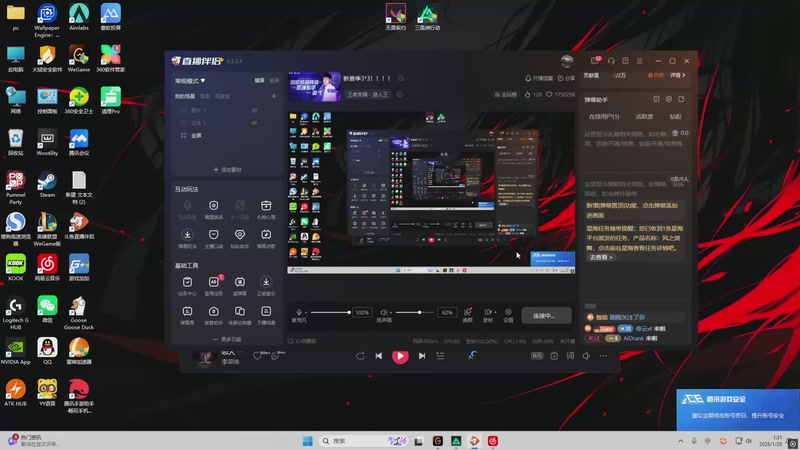Screen dimensions: 800x450
Task: Expand 详情 chevron in top right panel
Action: (x=678, y=75)
